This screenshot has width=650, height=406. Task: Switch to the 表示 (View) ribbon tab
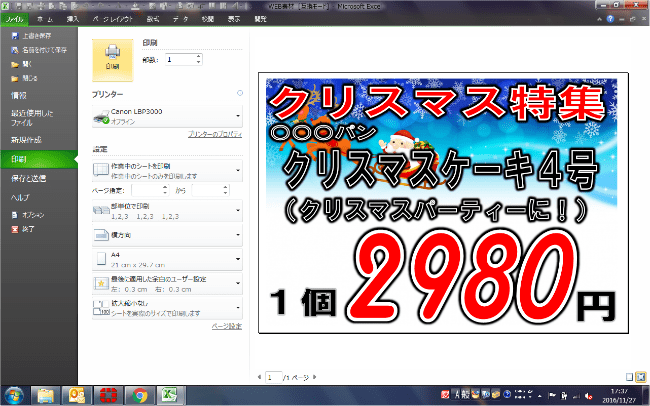click(x=234, y=19)
